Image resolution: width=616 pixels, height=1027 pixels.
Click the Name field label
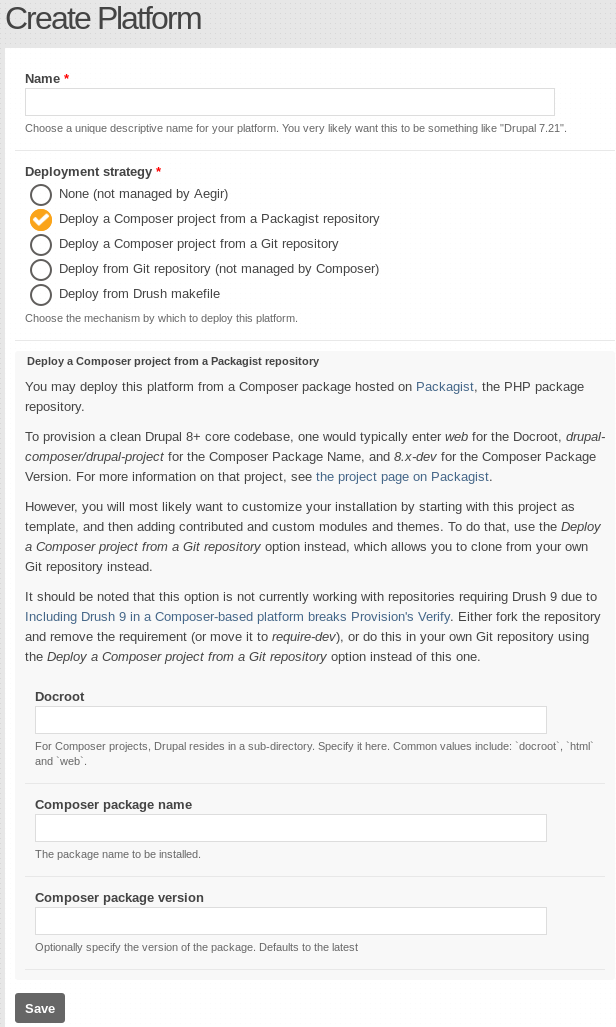43,79
